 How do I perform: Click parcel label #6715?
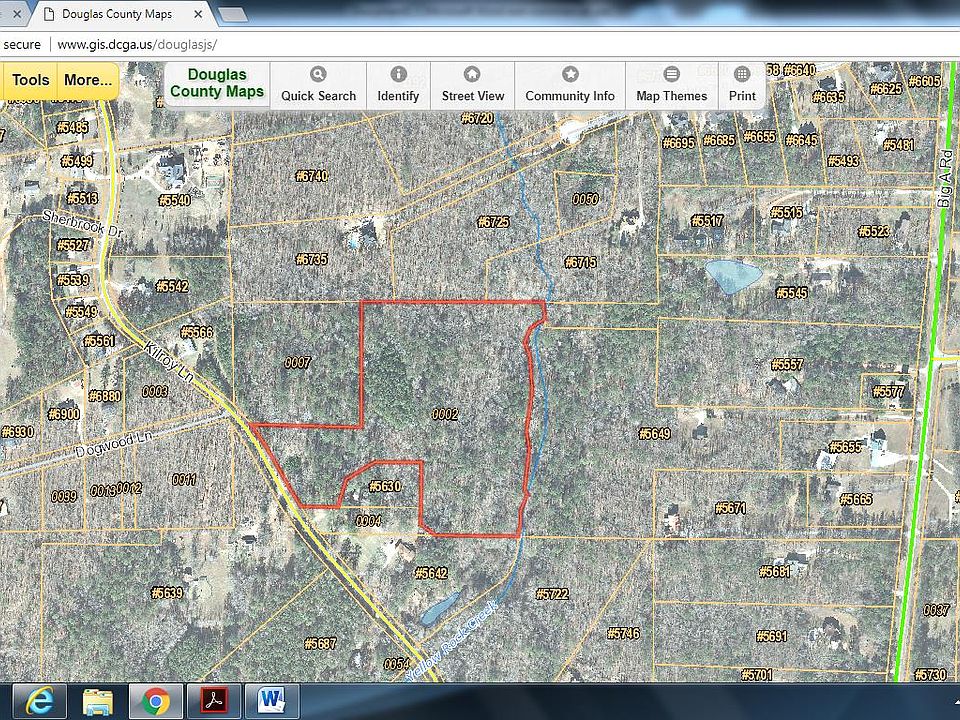pos(580,262)
